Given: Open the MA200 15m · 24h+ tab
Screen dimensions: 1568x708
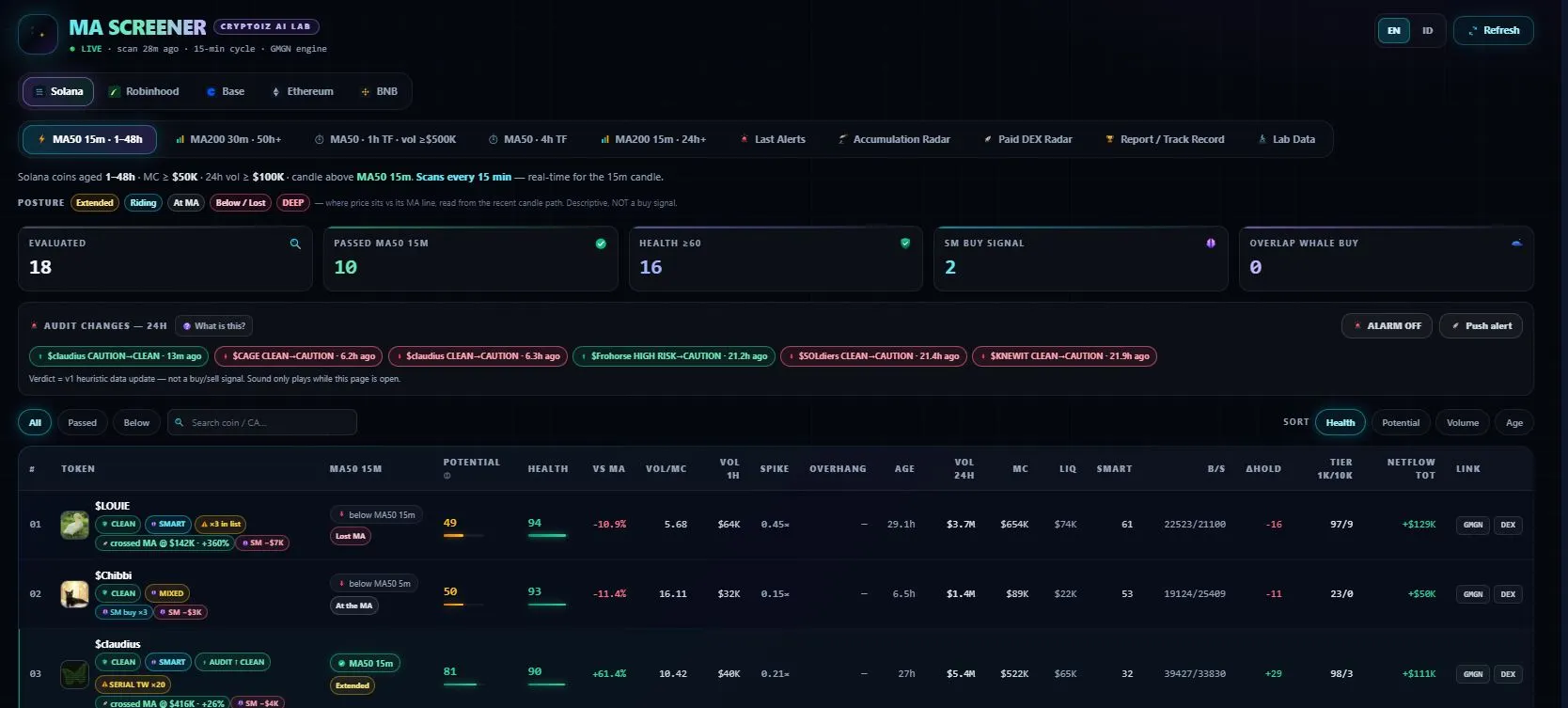Looking at the screenshot, I should click(653, 139).
